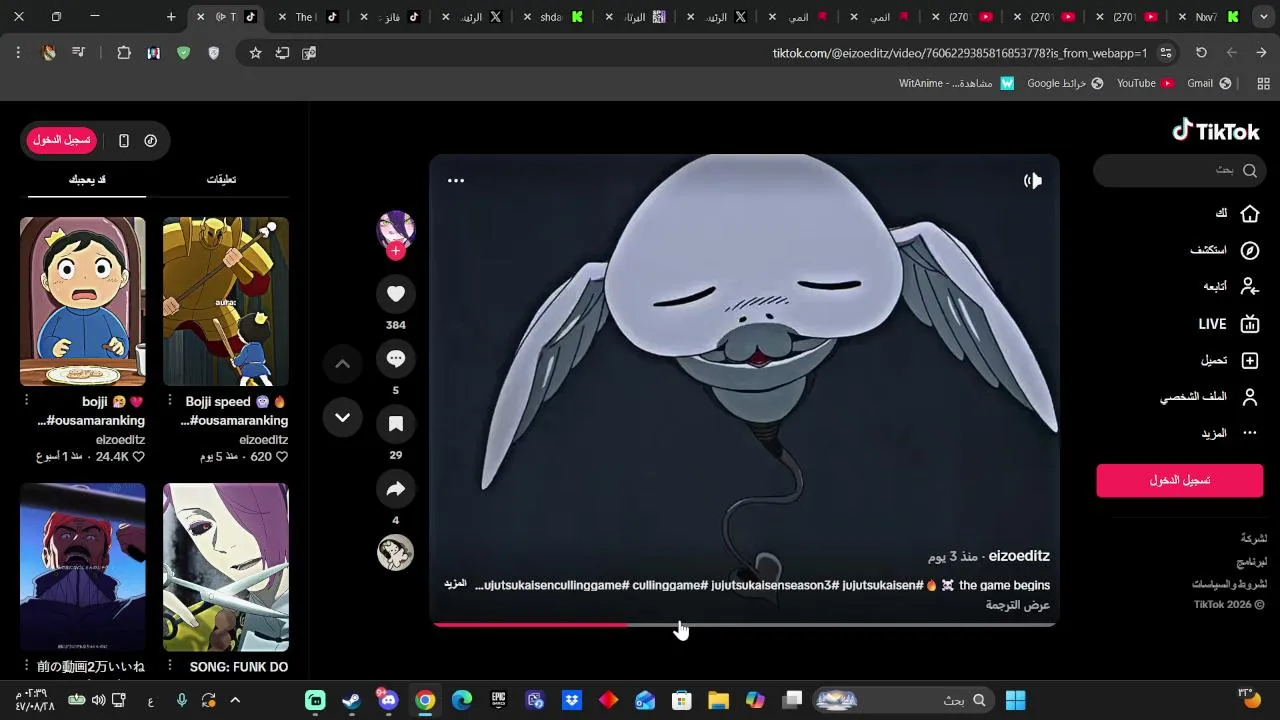Open the site information icon in the address bar

click(1166, 53)
